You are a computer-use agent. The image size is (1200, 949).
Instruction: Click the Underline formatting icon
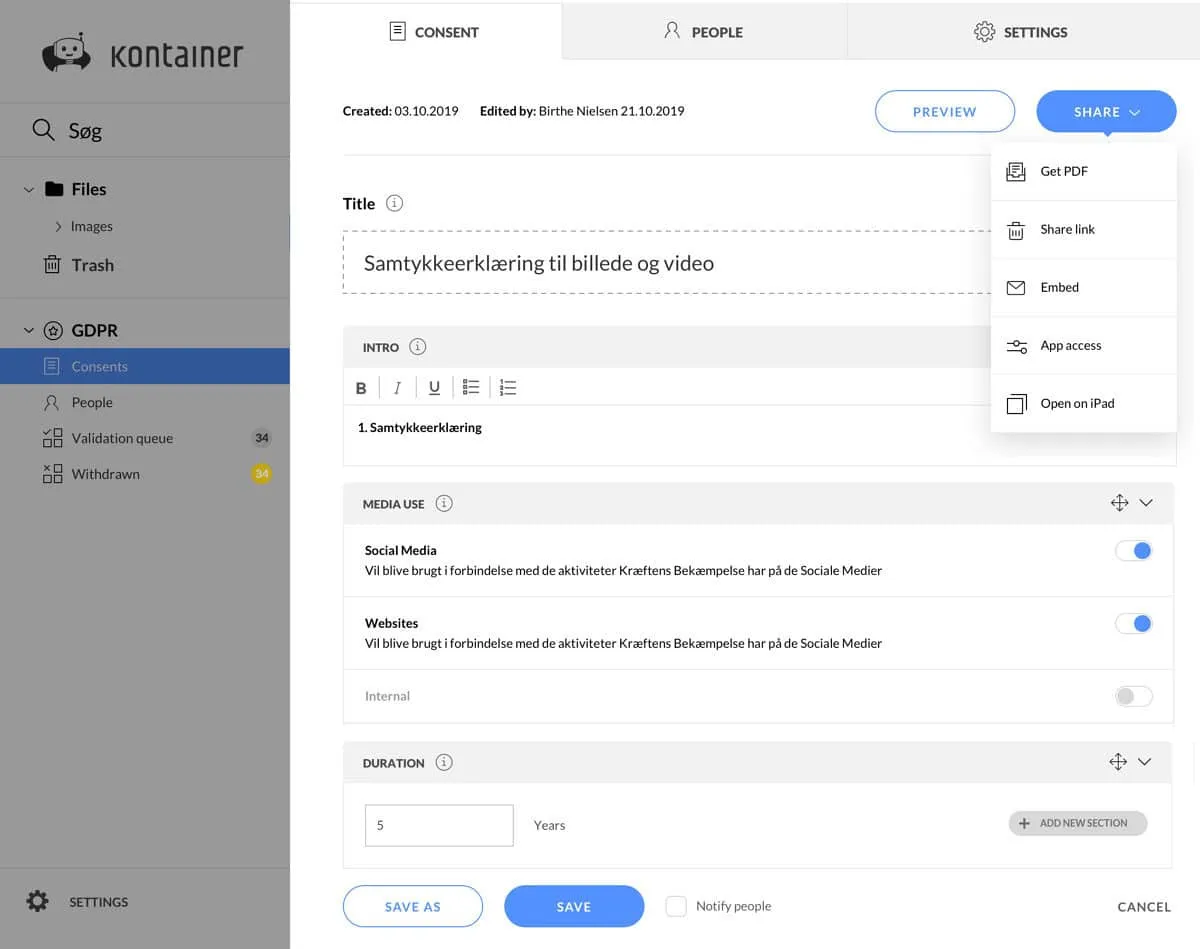tap(434, 388)
